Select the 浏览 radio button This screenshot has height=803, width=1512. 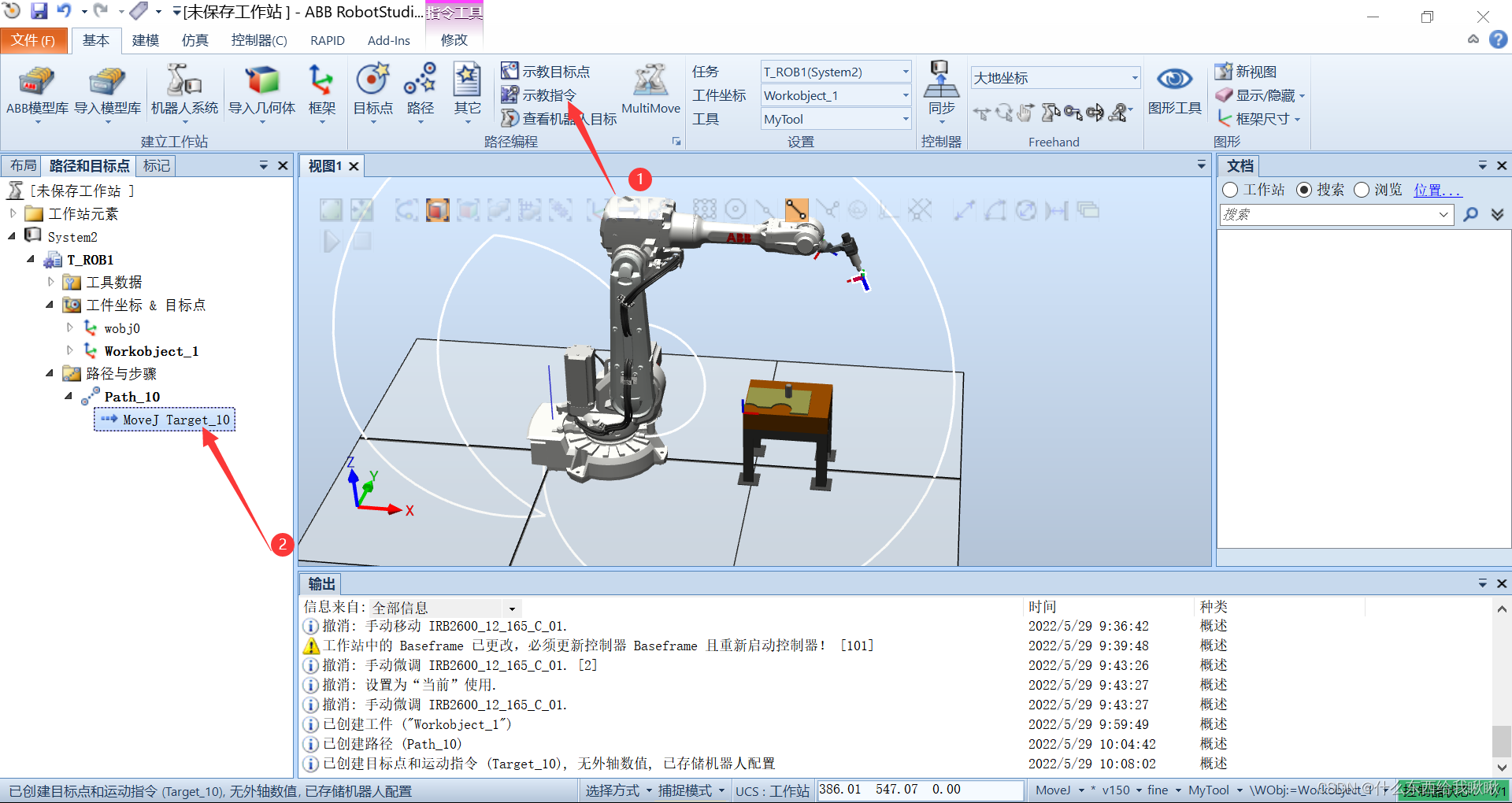tap(1362, 190)
